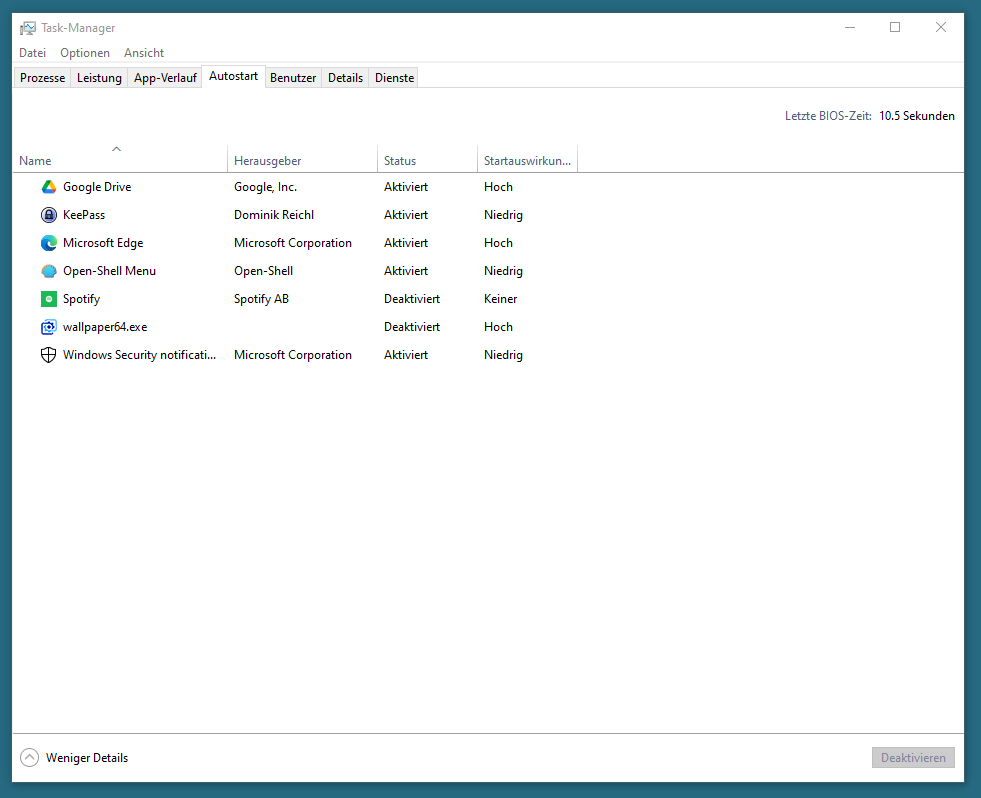Open the Optionen menu

tap(85, 53)
